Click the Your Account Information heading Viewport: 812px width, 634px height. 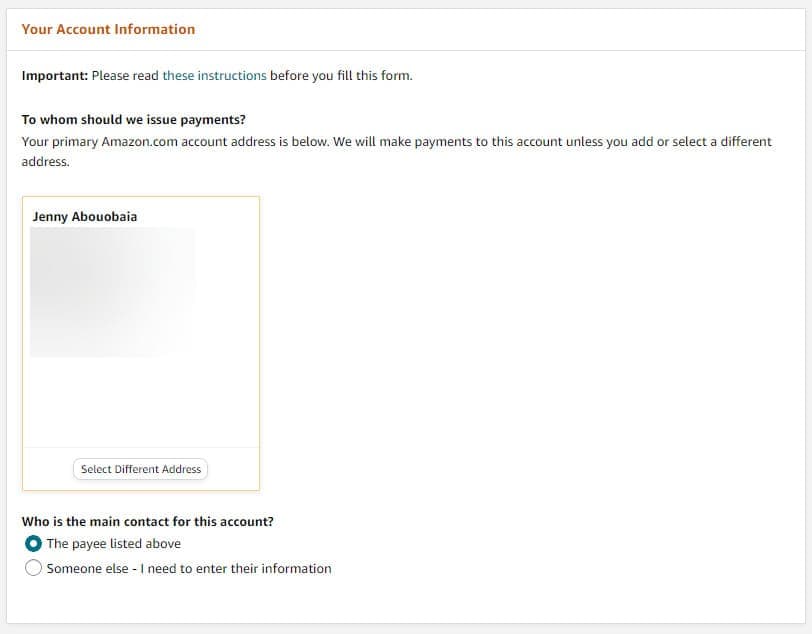[108, 29]
